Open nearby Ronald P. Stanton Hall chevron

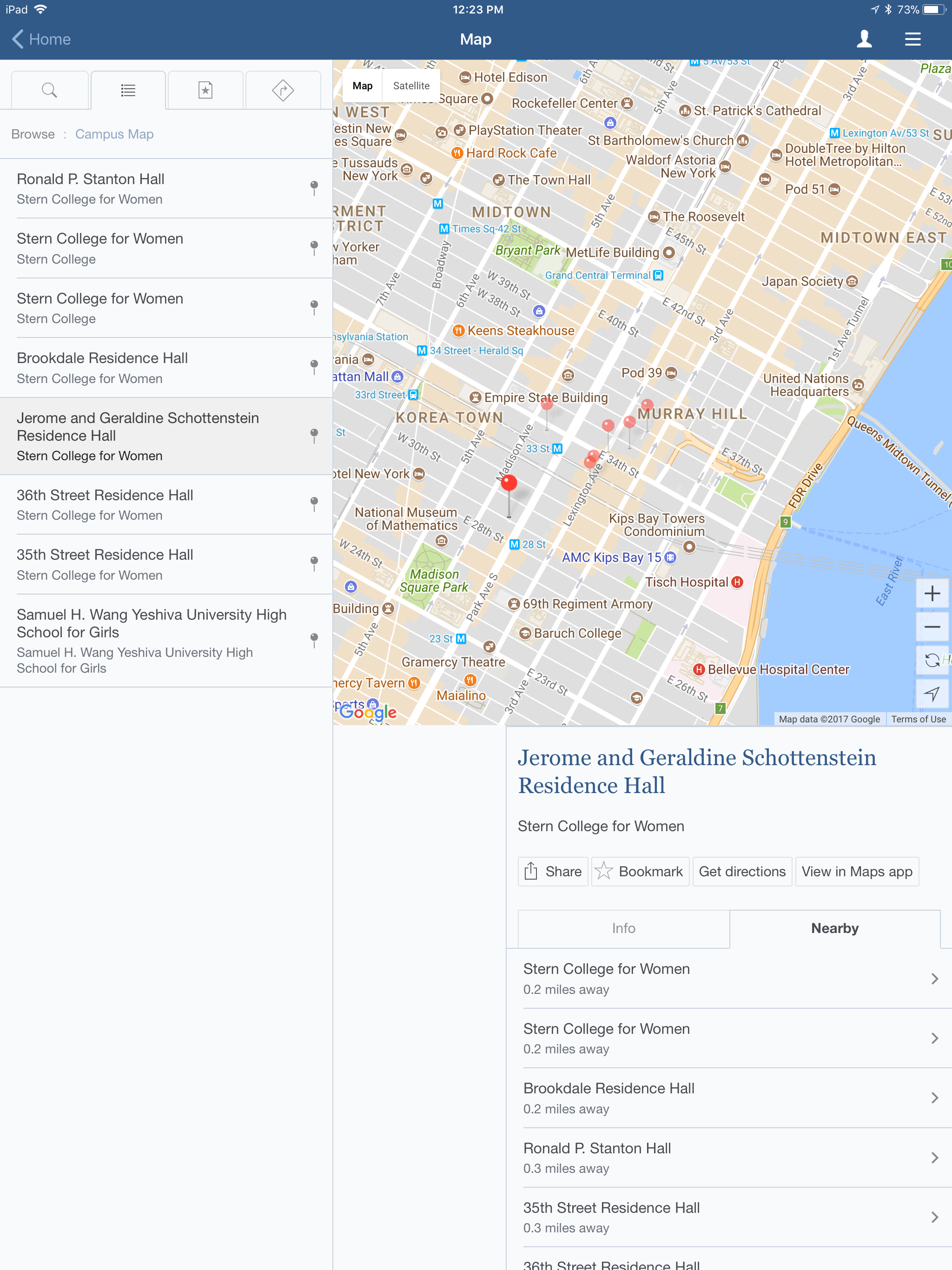[x=935, y=1158]
